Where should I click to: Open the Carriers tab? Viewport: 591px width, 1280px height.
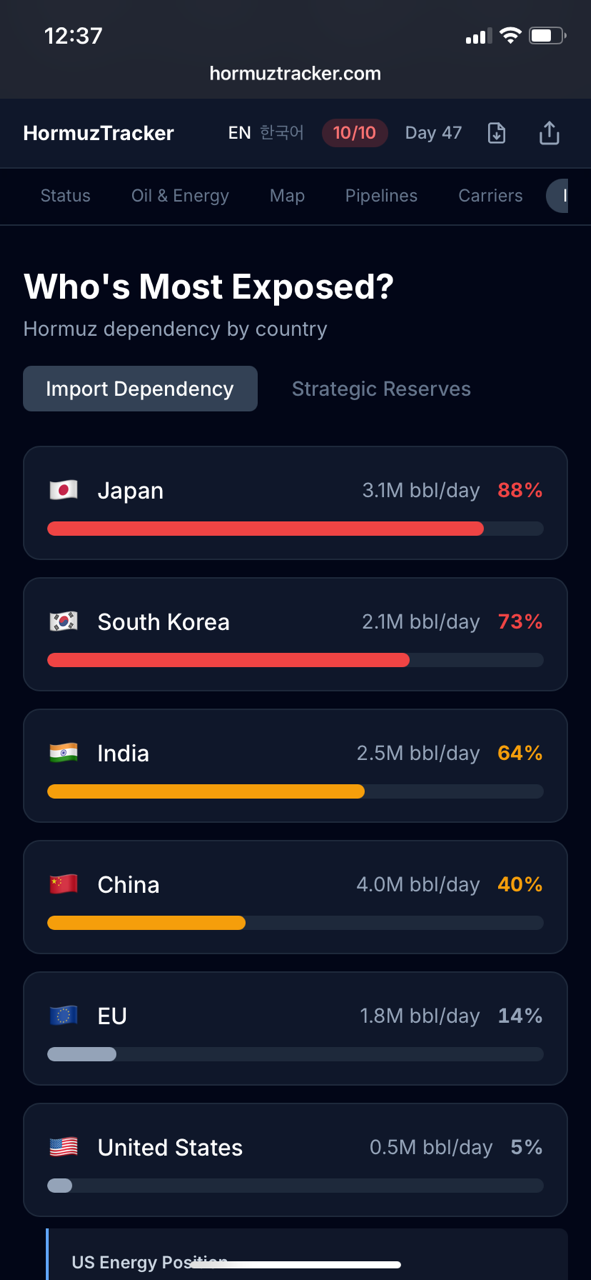[490, 196]
